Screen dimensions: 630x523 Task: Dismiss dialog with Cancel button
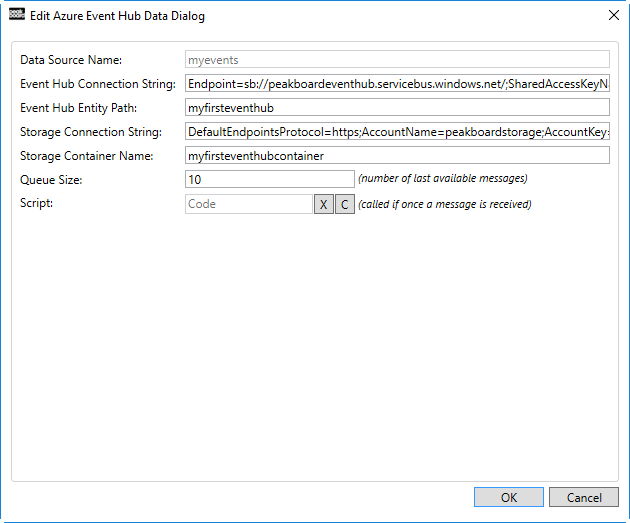(x=584, y=497)
